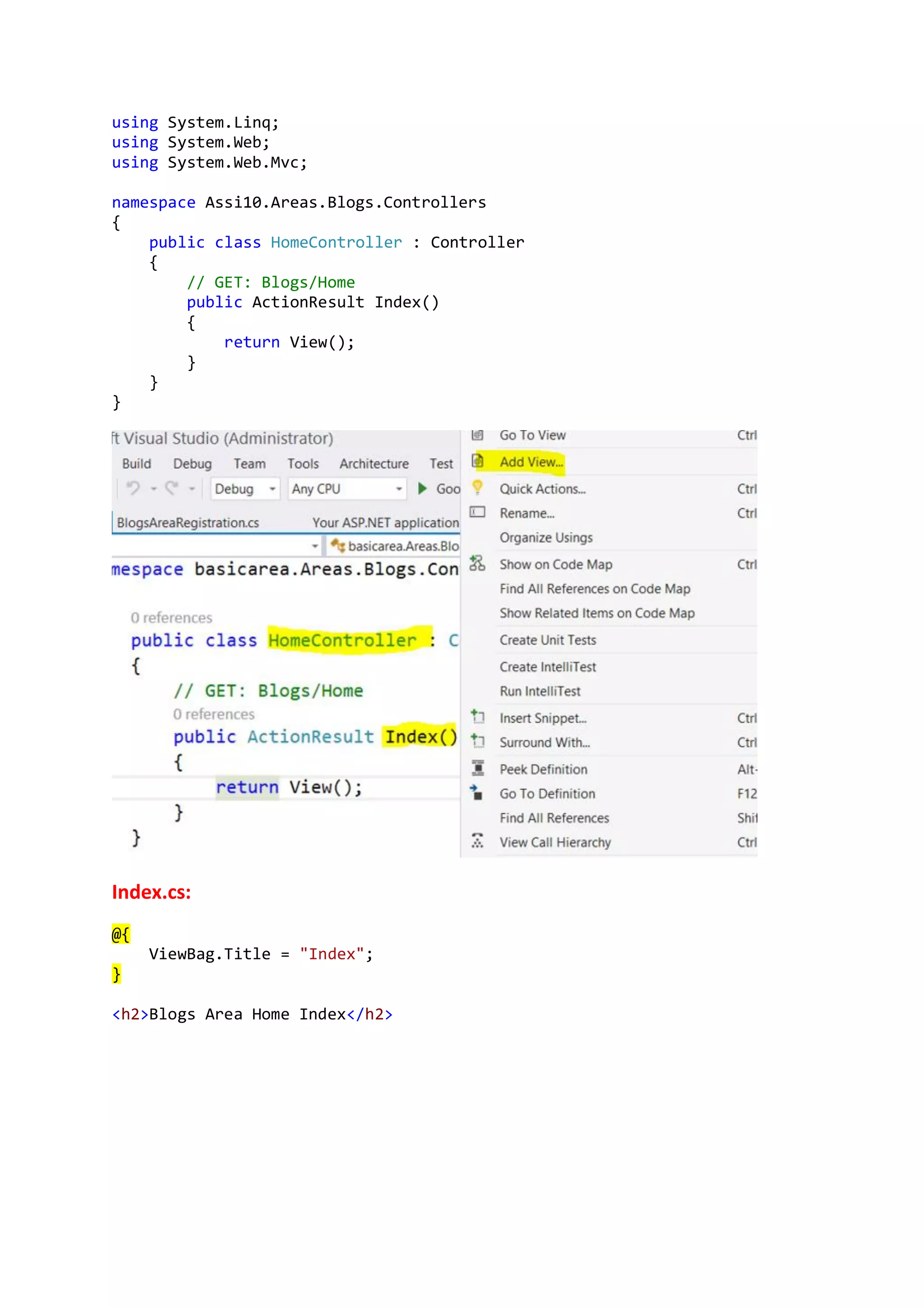Screen dimensions: 924x1307
Task: Open the Build menu
Action: point(137,463)
